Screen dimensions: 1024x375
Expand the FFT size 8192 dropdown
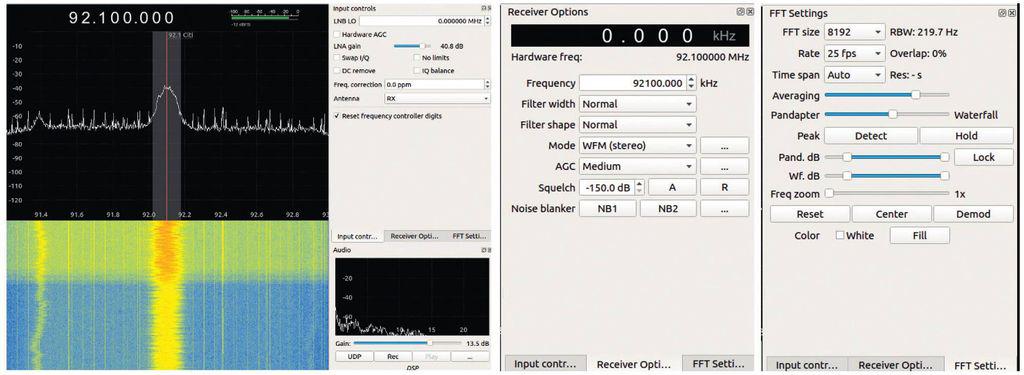(855, 32)
